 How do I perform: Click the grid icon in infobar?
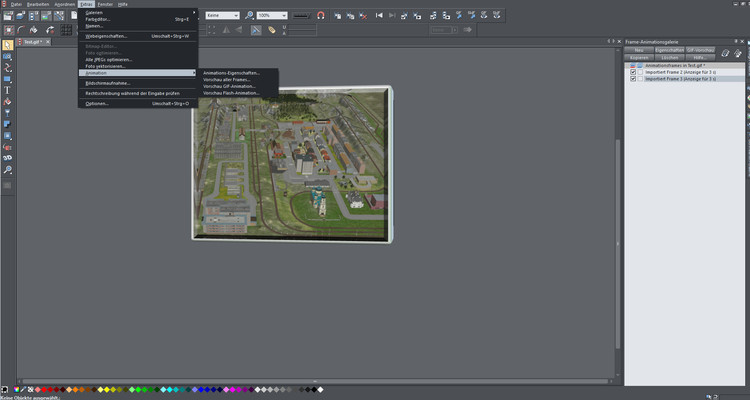pyautogui.click(x=66, y=30)
